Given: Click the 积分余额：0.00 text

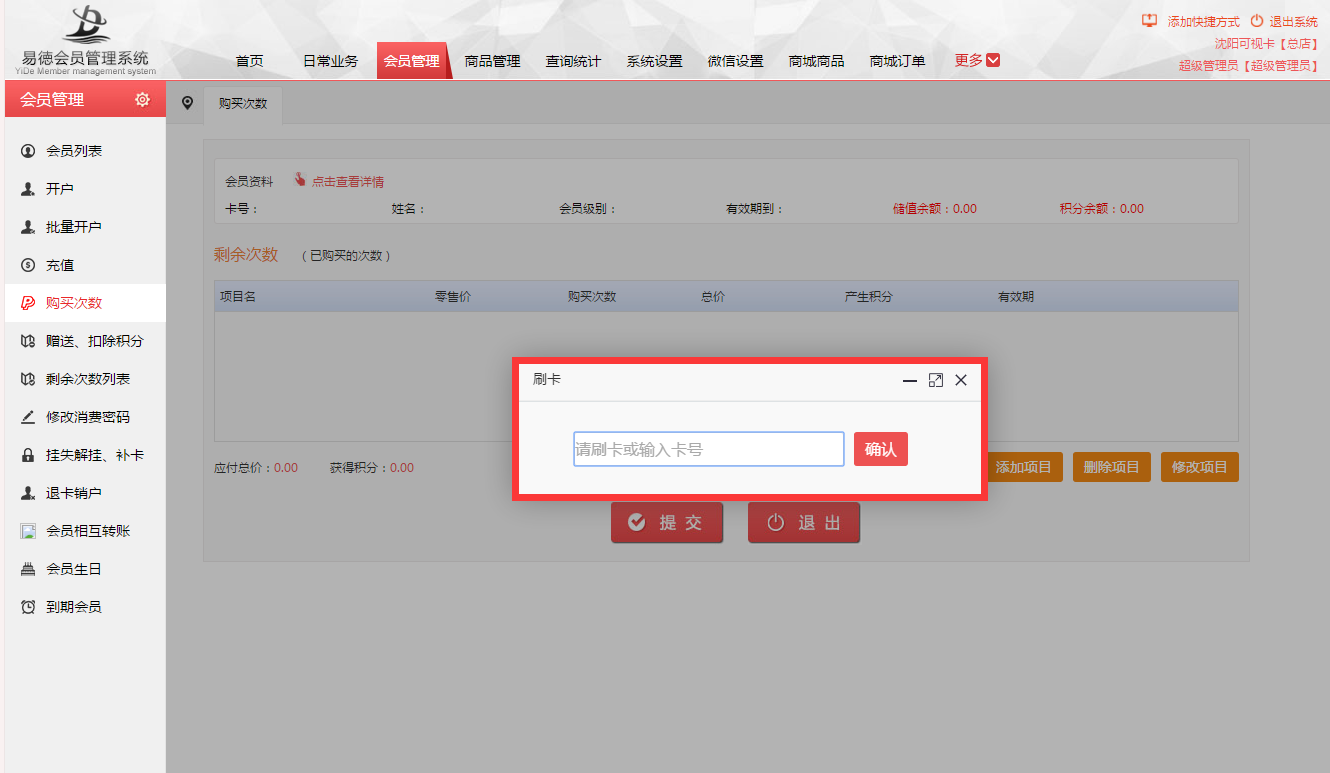Looking at the screenshot, I should coord(1102,209).
